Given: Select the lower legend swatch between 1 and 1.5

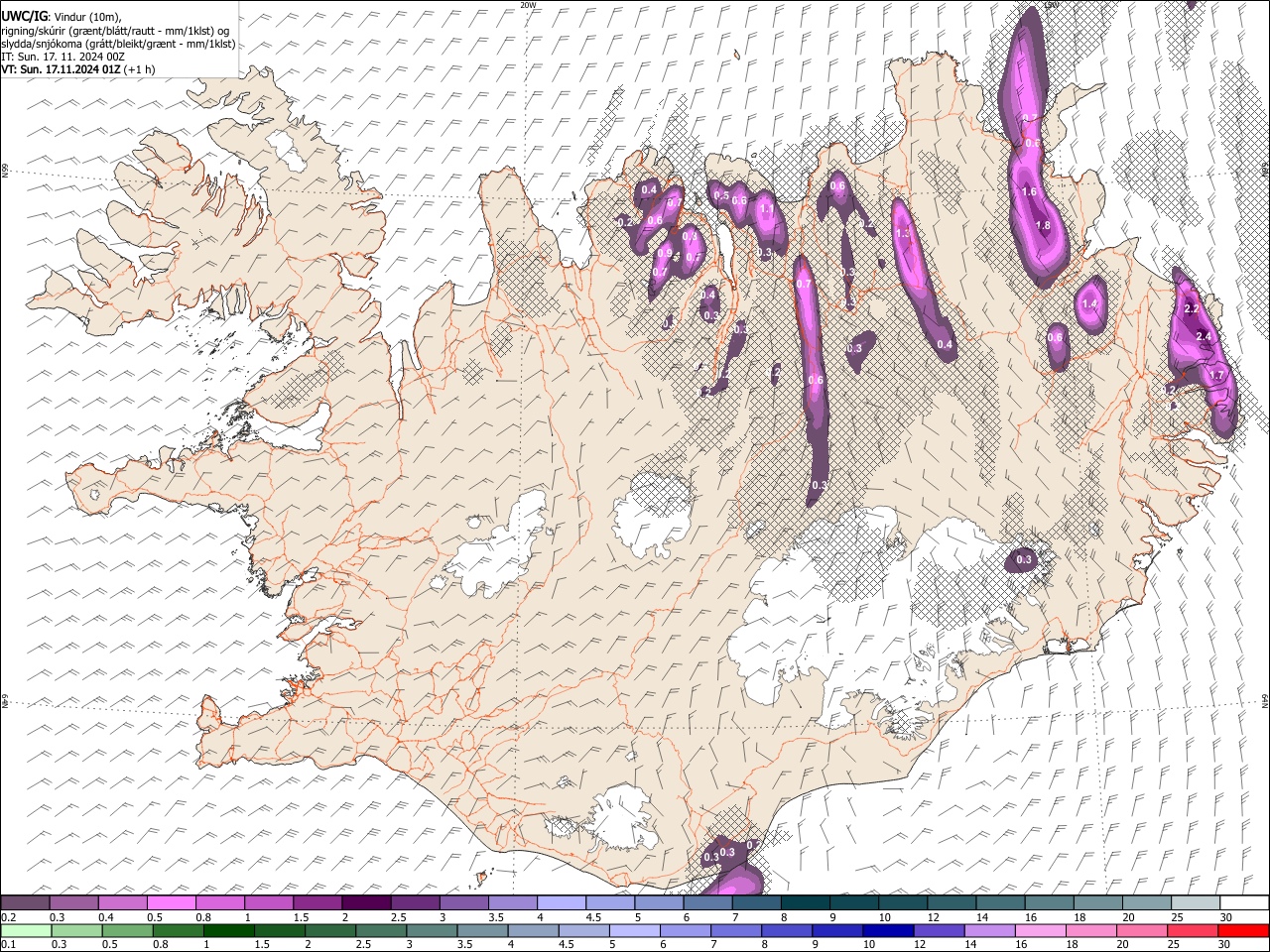Looking at the screenshot, I should [228, 930].
